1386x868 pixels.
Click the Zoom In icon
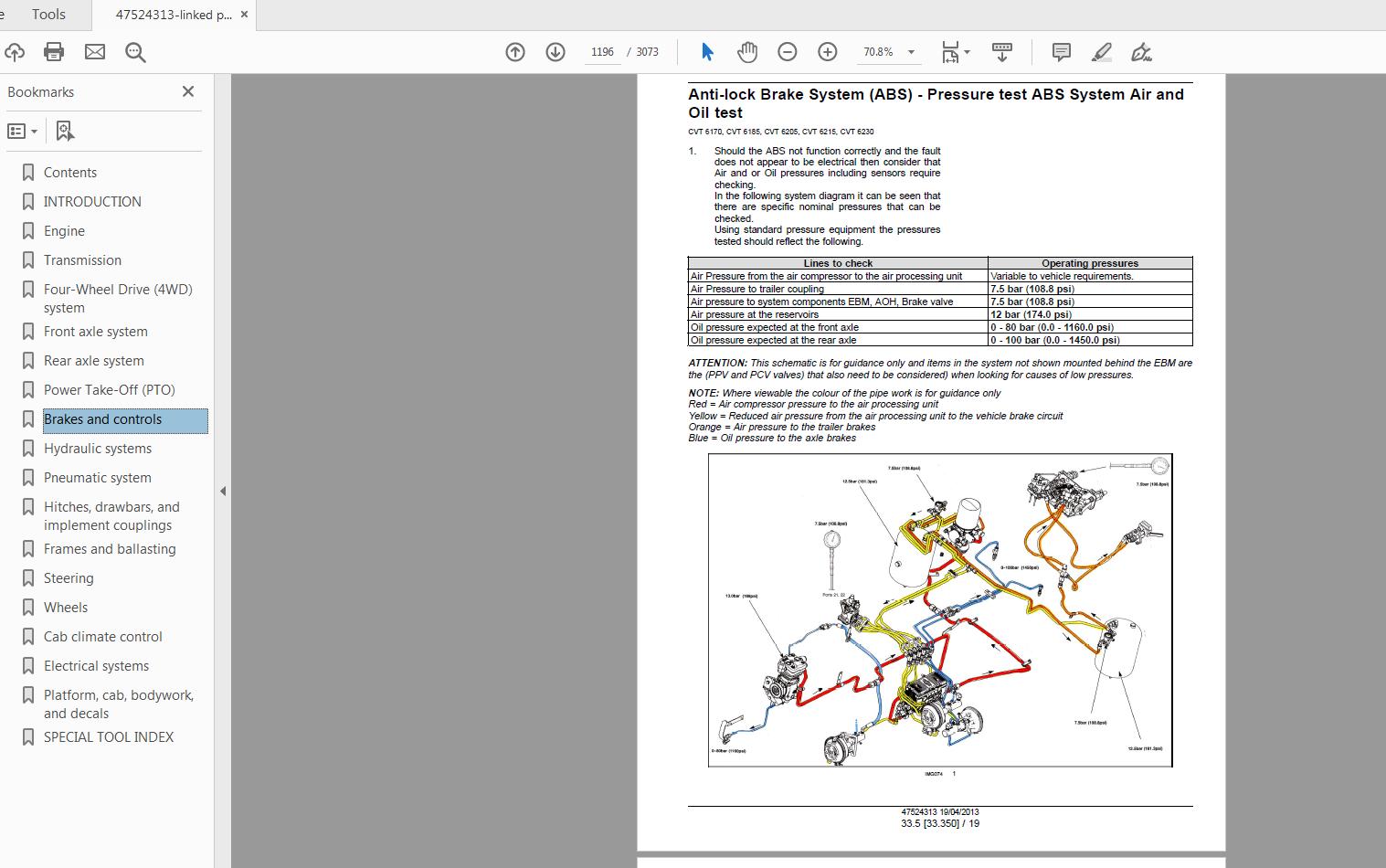point(827,52)
